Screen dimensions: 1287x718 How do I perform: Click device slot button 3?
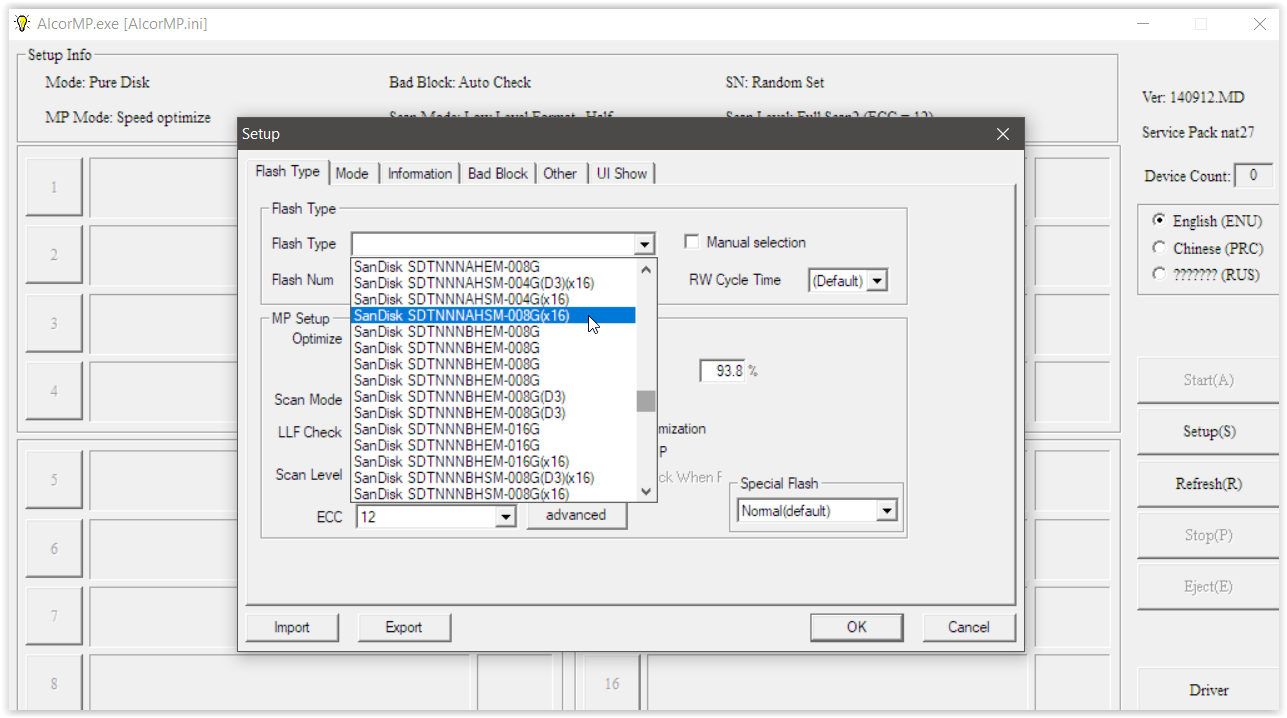pyautogui.click(x=54, y=323)
